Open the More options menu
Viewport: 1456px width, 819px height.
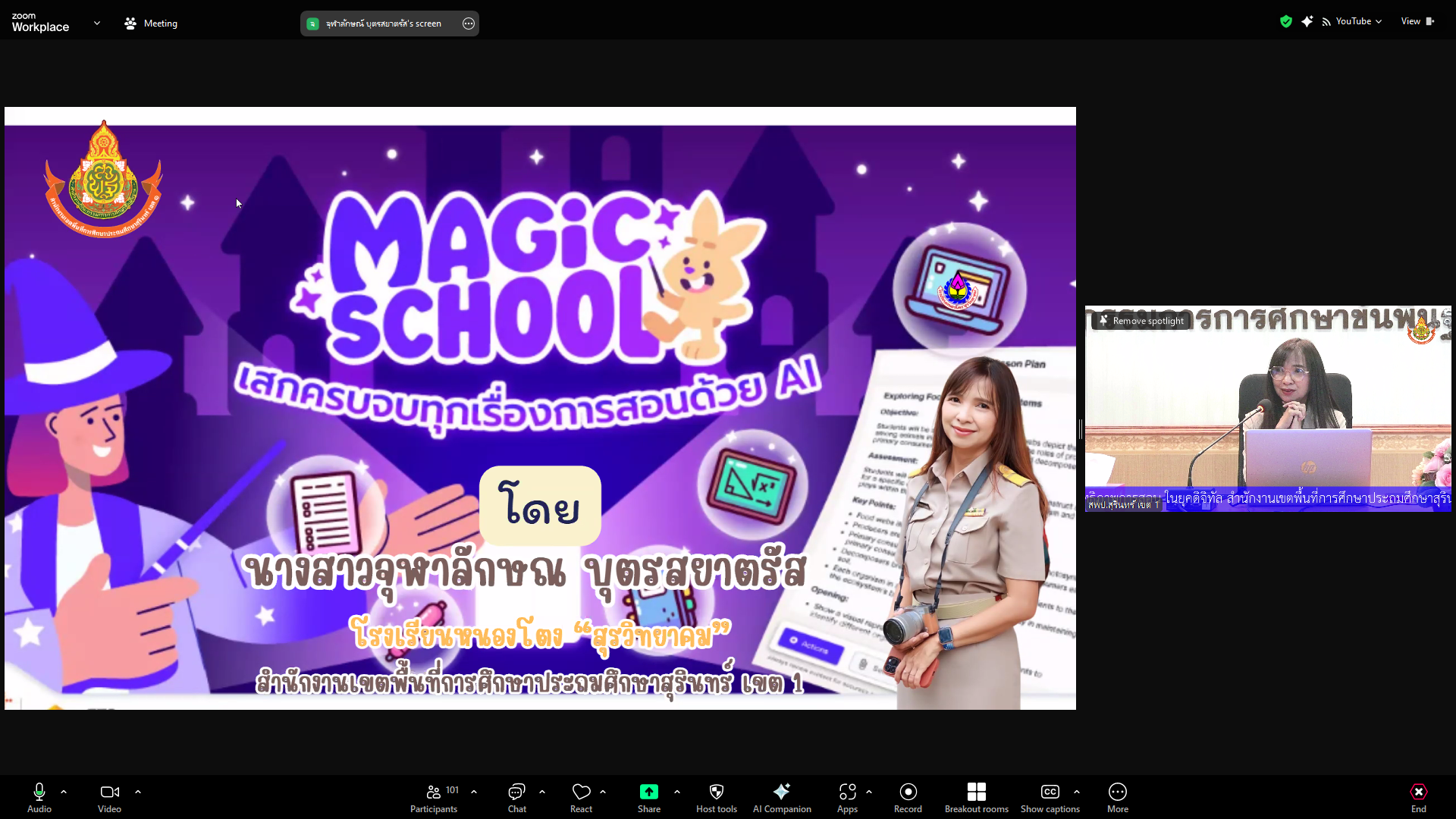point(1118,798)
